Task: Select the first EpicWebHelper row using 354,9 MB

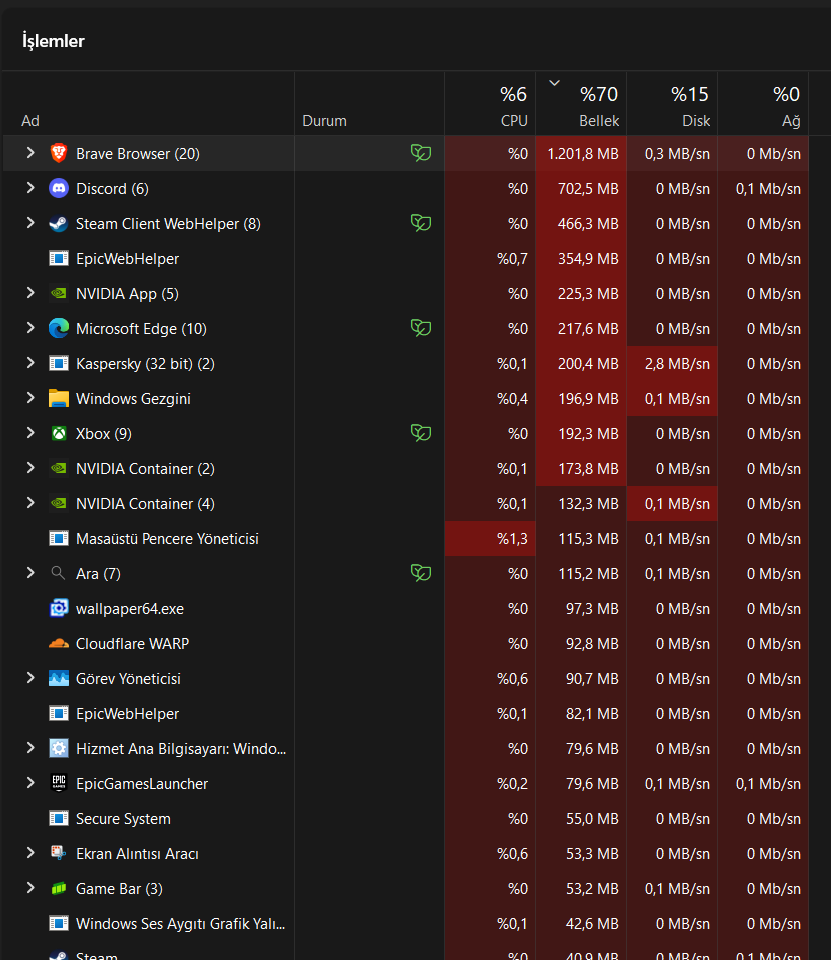Action: tap(405, 258)
